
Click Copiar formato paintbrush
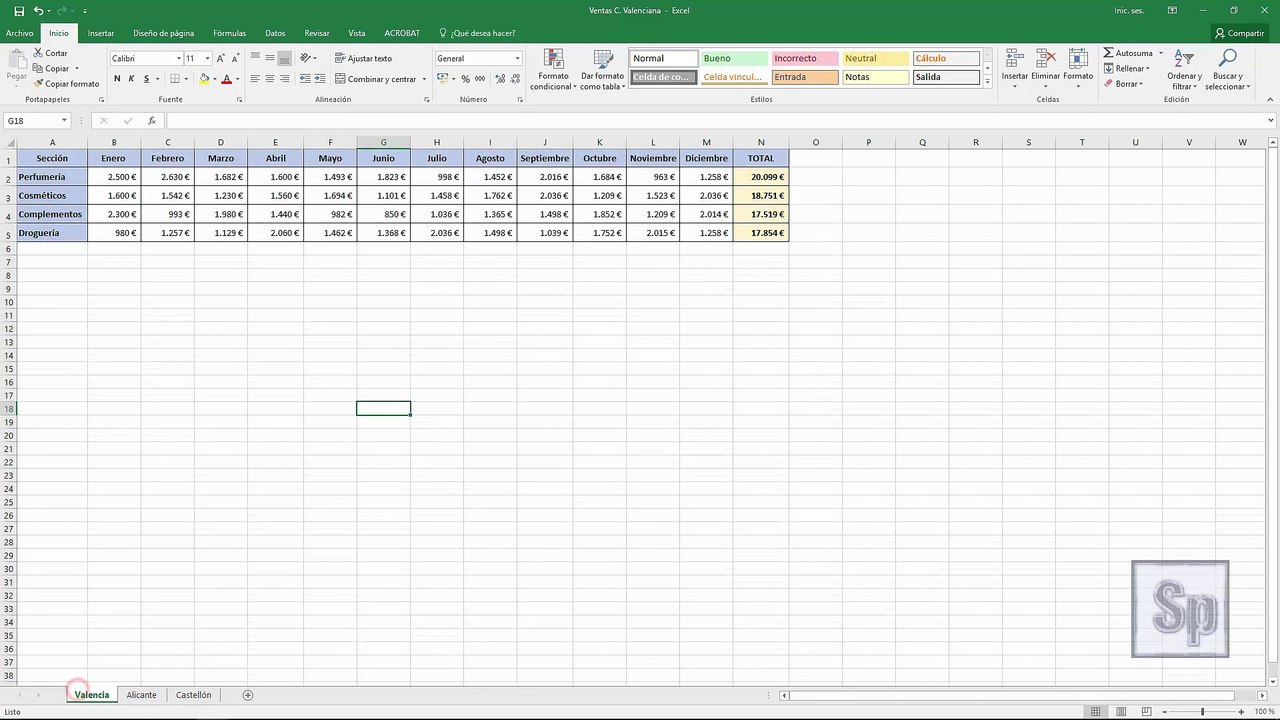66,84
